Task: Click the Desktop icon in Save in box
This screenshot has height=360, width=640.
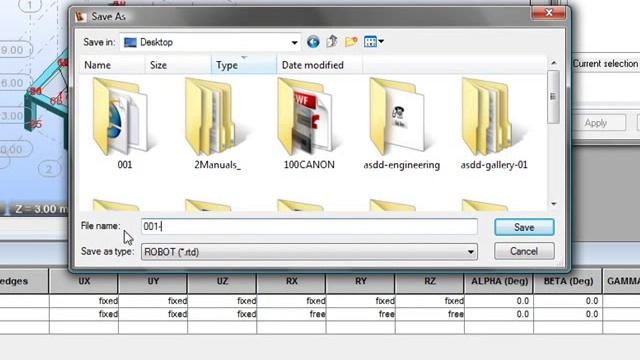Action: [x=130, y=42]
